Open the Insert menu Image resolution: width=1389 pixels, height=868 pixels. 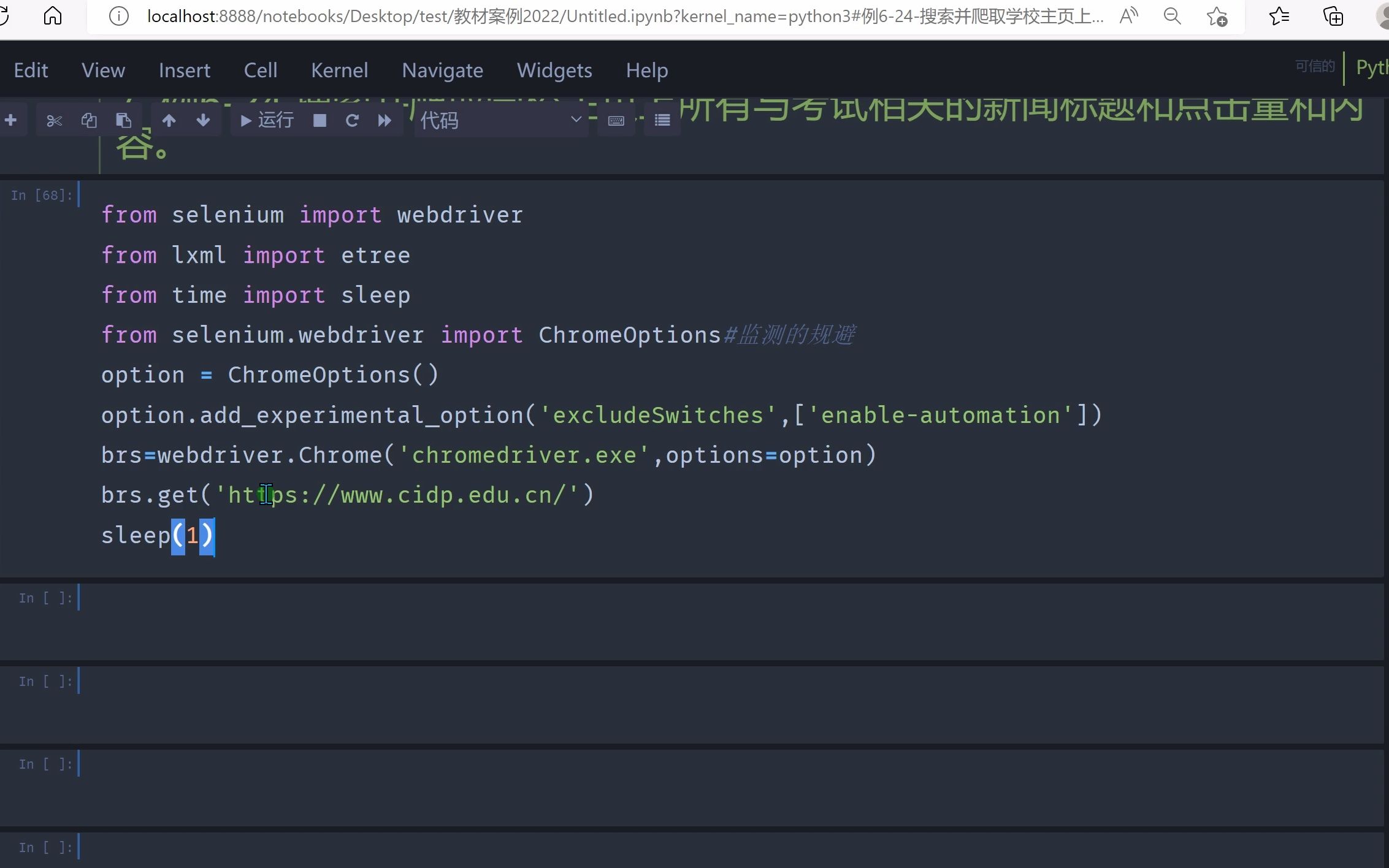click(x=184, y=70)
